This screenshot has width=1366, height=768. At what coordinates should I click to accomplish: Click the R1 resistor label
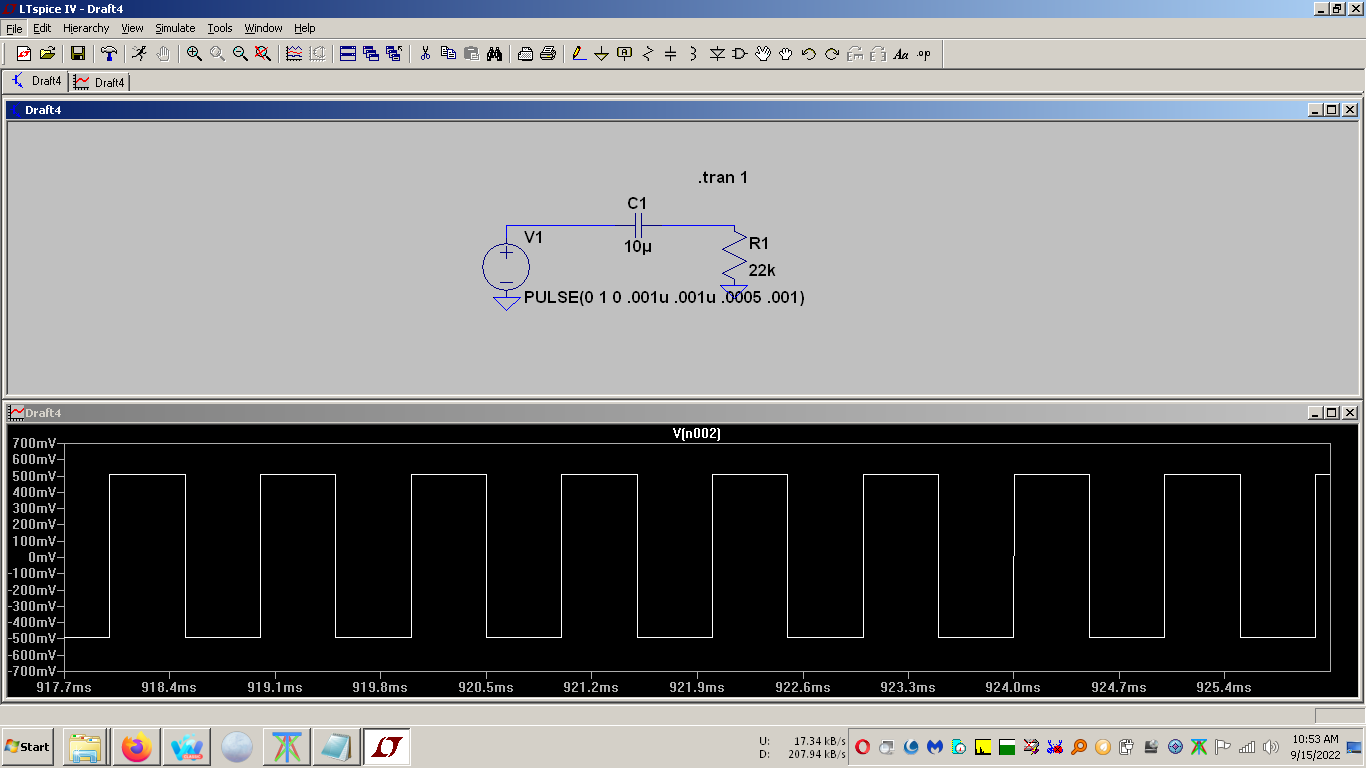pyautogui.click(x=759, y=244)
